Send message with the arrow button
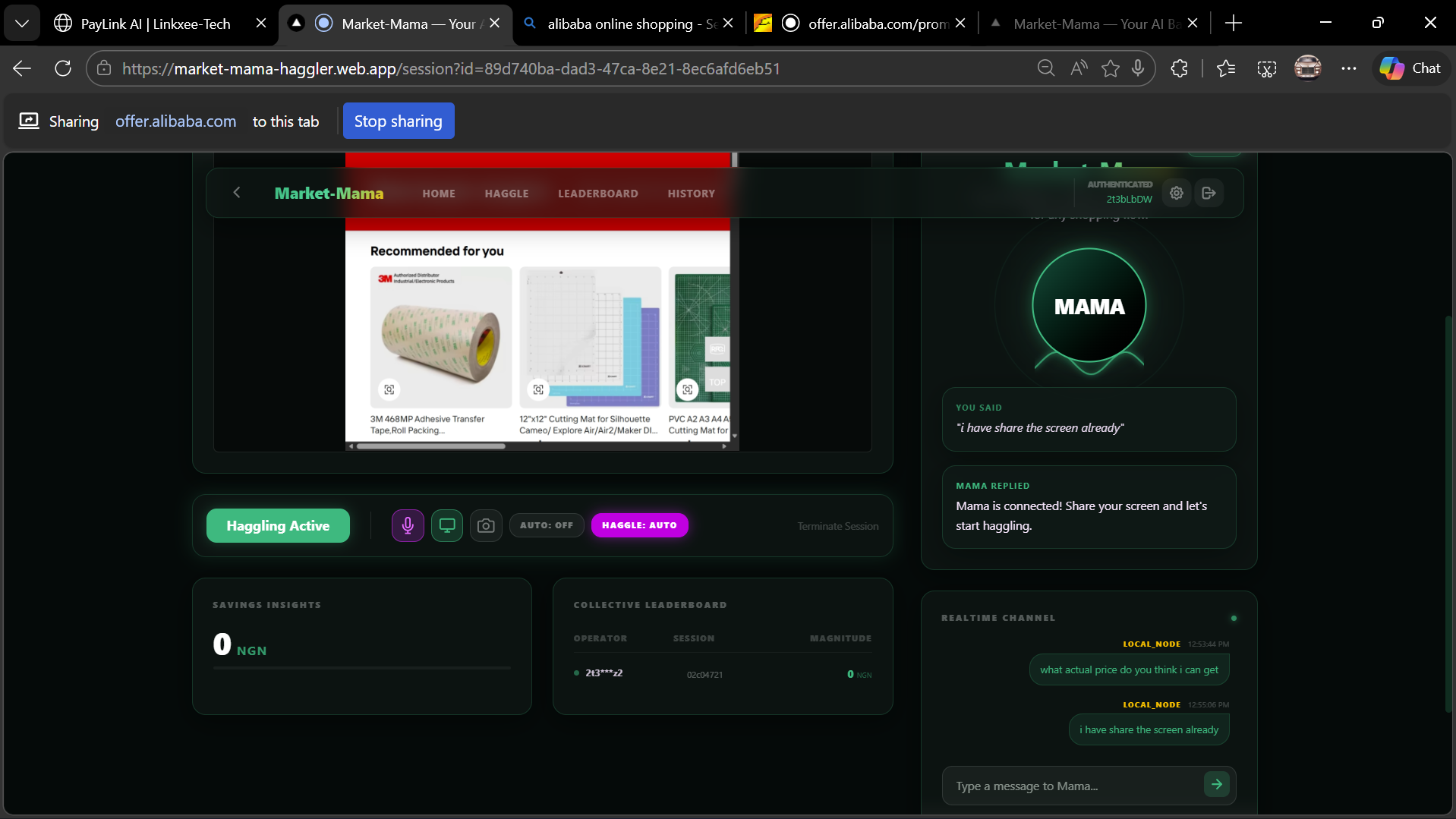The image size is (1456, 819). (x=1217, y=784)
